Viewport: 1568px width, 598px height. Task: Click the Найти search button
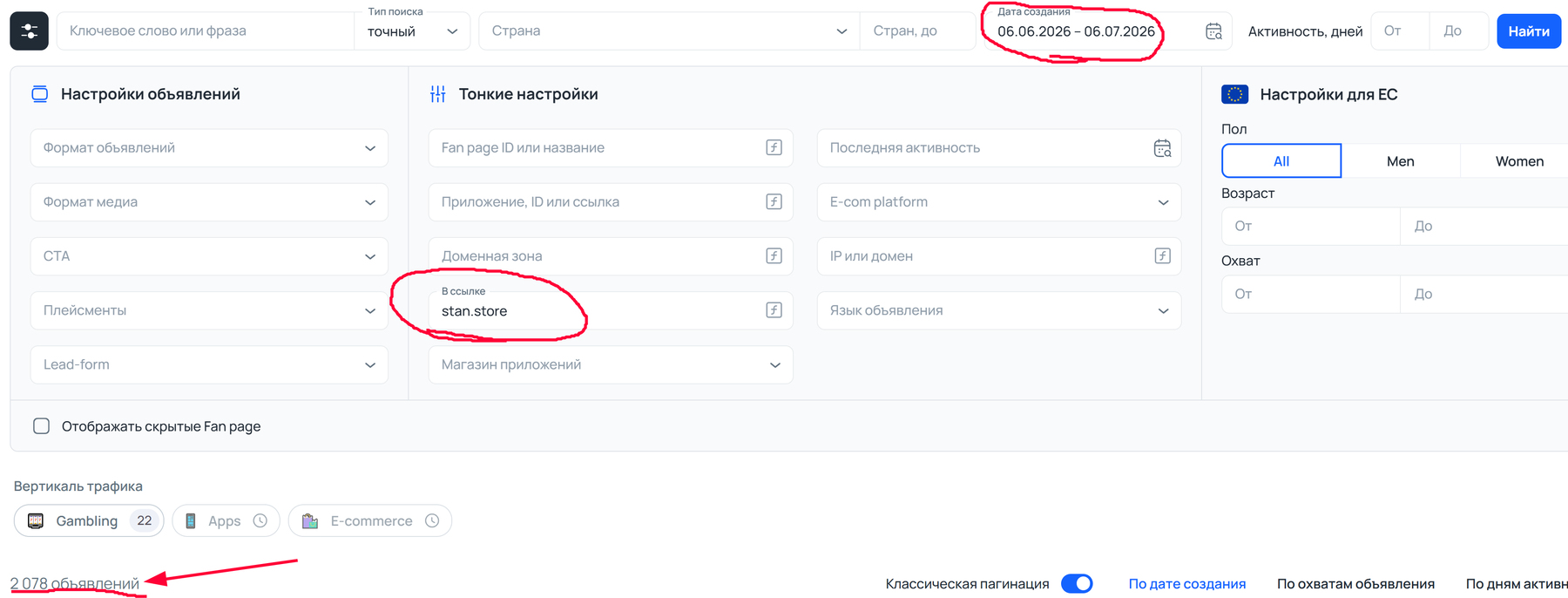point(1529,31)
